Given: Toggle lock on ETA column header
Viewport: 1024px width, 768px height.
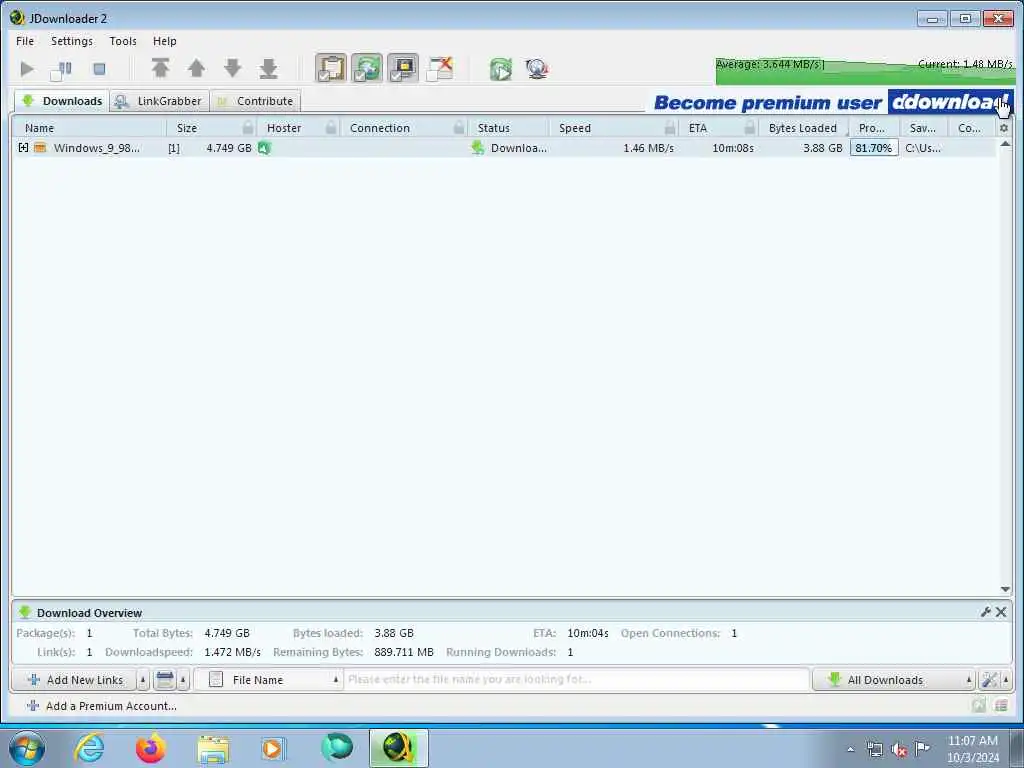Looking at the screenshot, I should coord(750,127).
